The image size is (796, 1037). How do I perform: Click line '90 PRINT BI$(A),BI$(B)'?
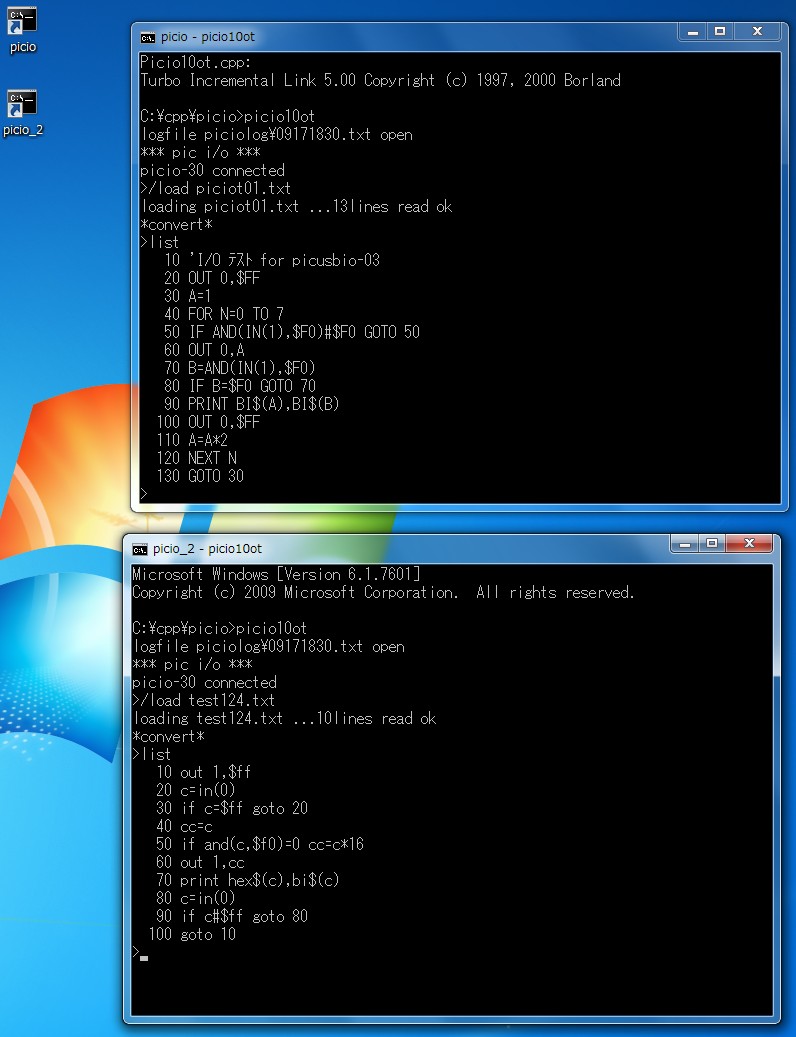pos(251,404)
